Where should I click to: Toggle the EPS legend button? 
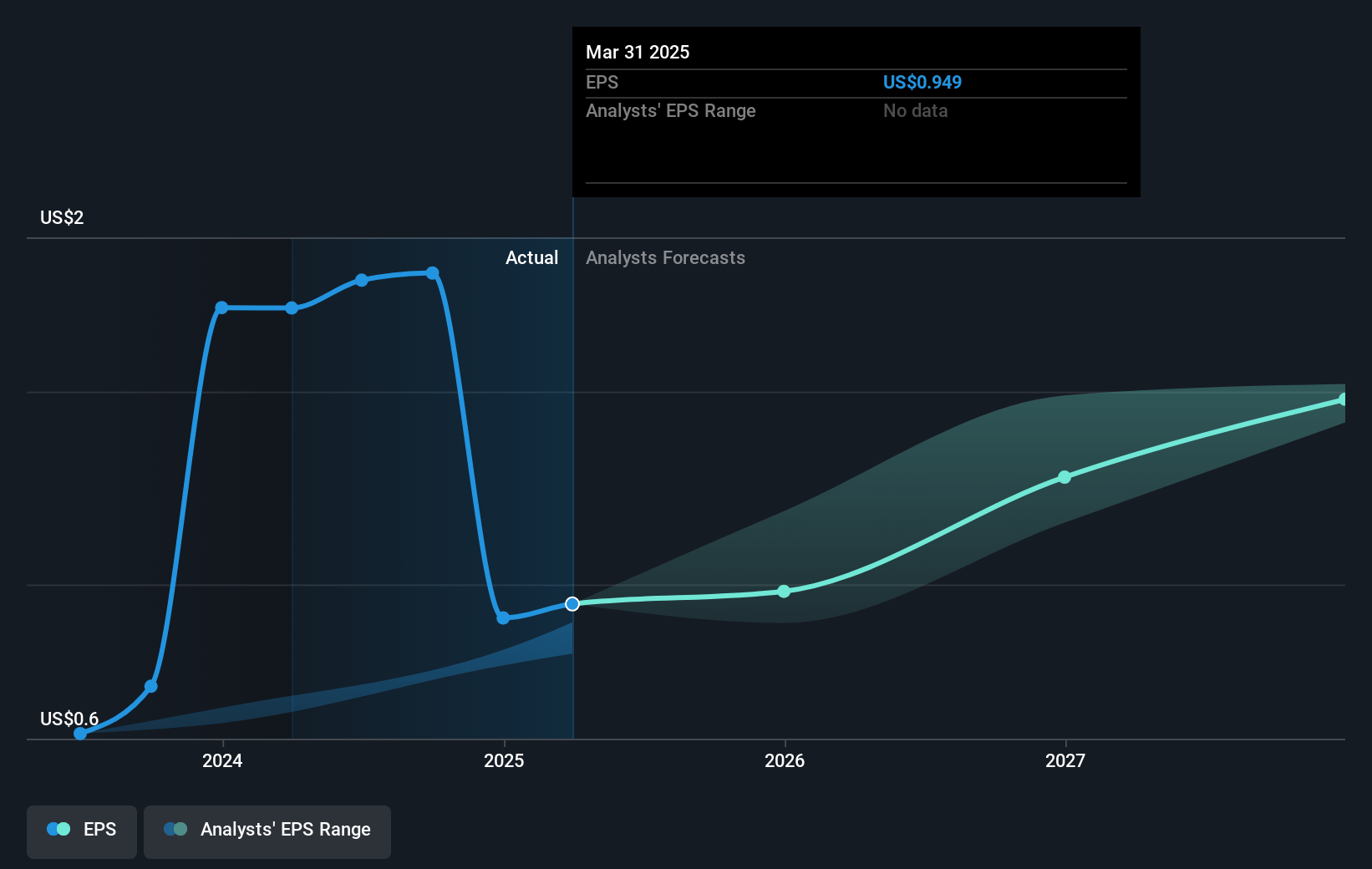tap(82, 831)
